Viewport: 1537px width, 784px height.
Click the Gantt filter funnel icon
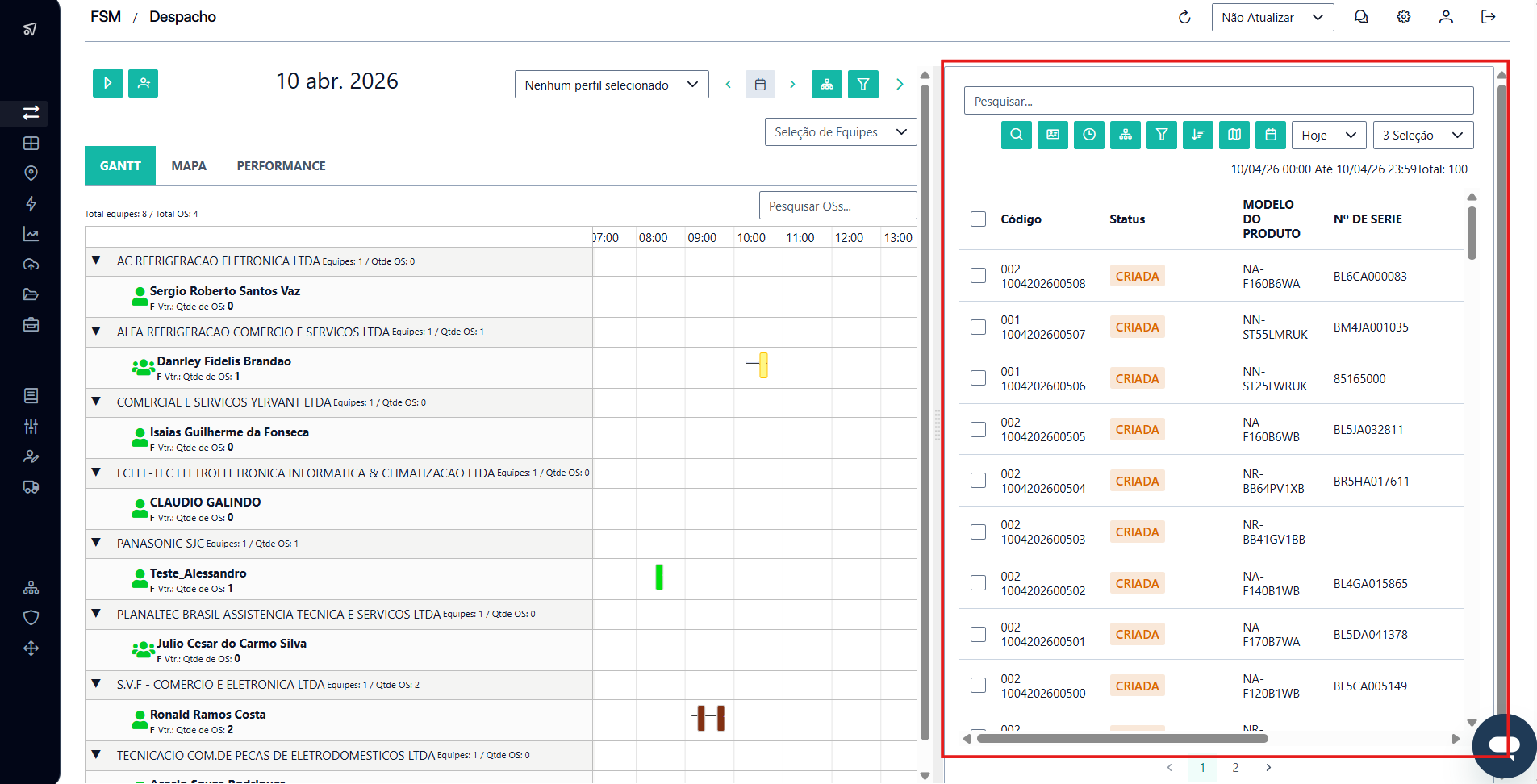point(862,84)
